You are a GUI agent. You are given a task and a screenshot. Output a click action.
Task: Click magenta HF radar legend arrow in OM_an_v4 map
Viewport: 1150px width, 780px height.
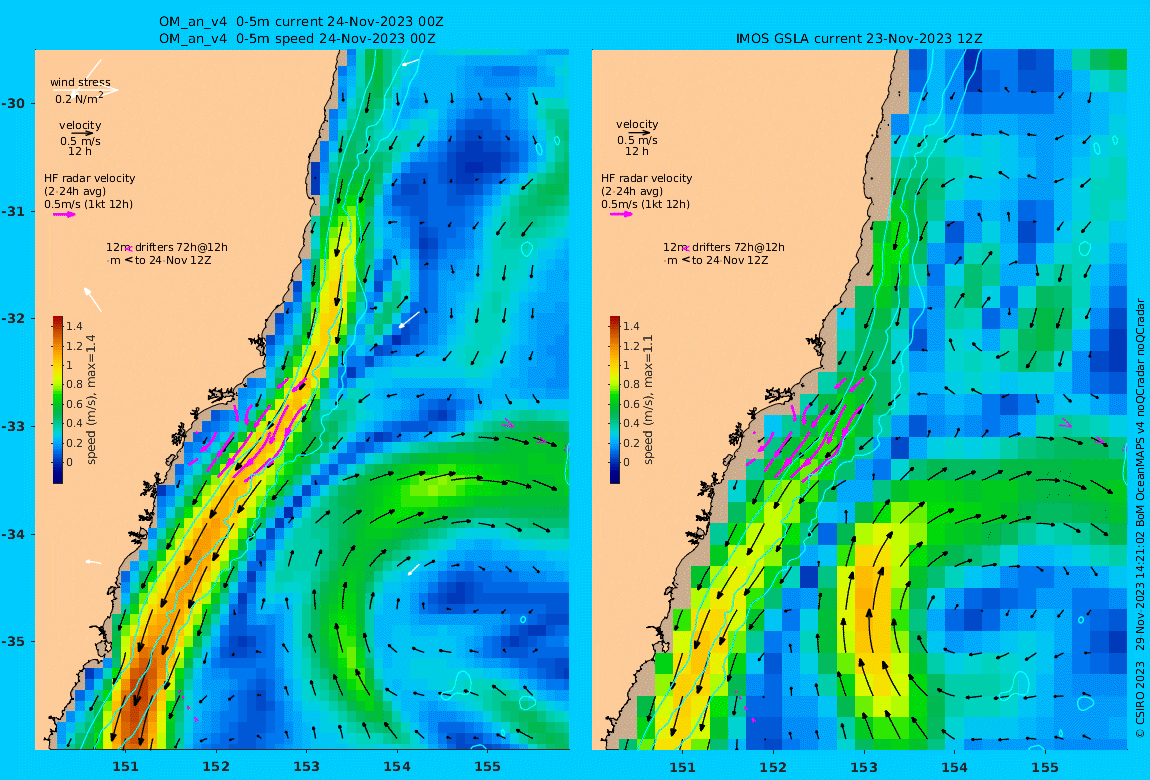(63, 214)
